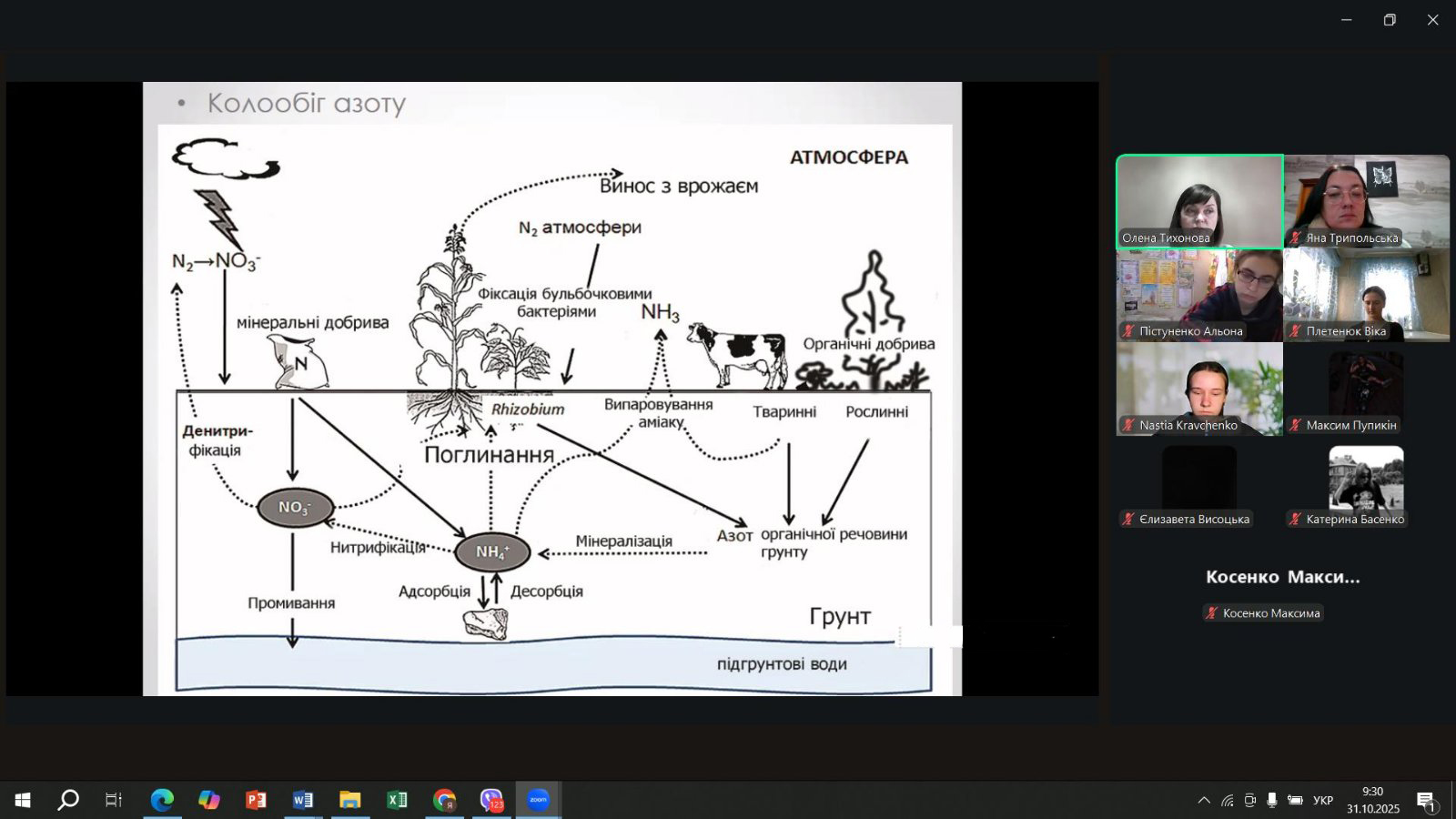Launch Google Chrome from the taskbar
Image resolution: width=1456 pixels, height=819 pixels.
(x=444, y=800)
